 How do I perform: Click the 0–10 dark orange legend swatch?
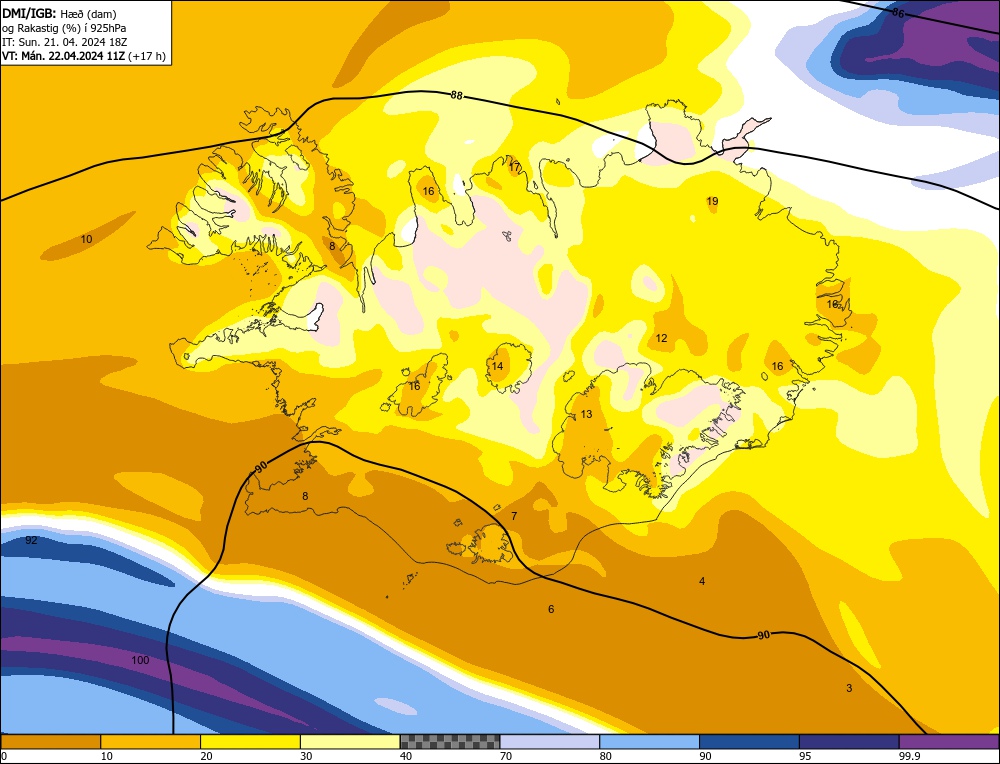(50, 741)
